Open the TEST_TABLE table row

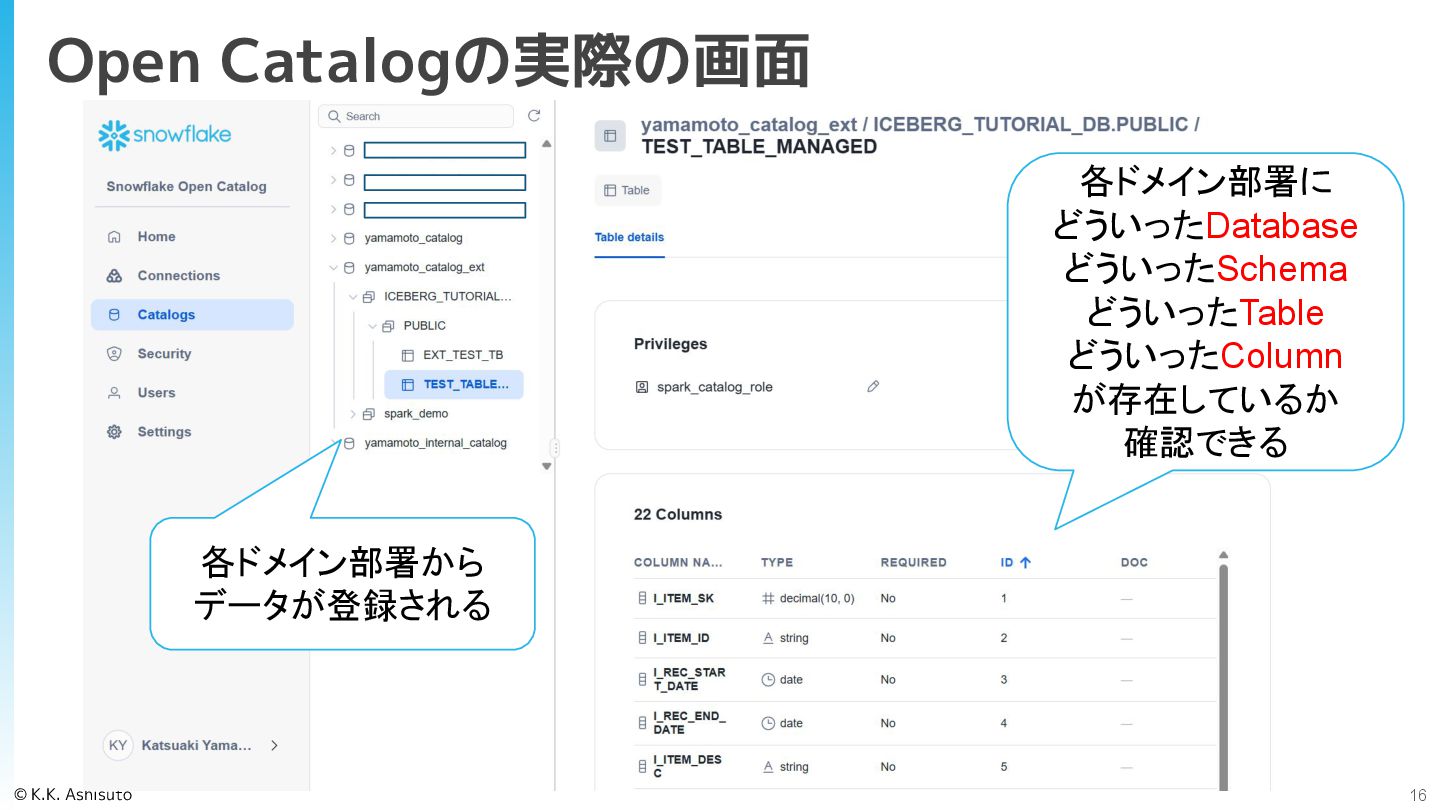pyautogui.click(x=454, y=384)
